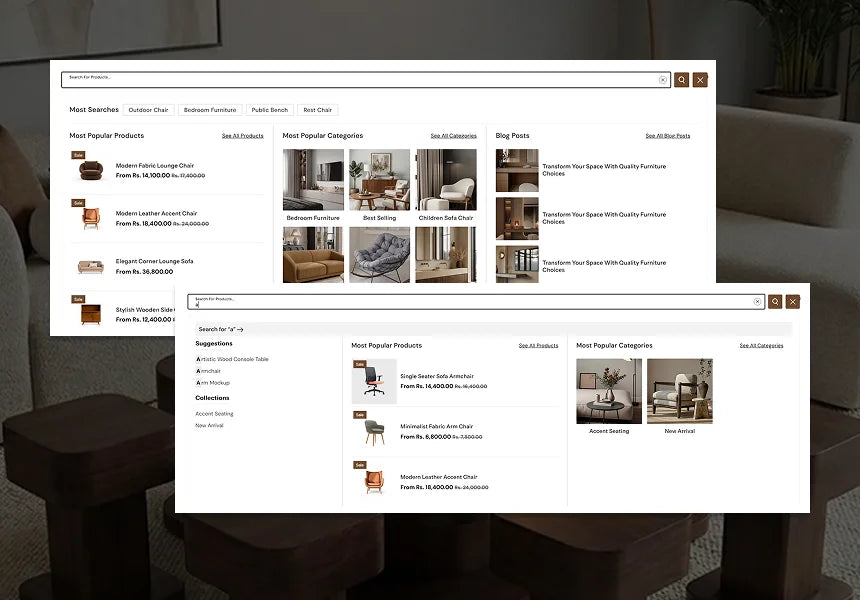The width and height of the screenshot is (860, 600).
Task: Close the top search panel with X button
Action: [700, 80]
